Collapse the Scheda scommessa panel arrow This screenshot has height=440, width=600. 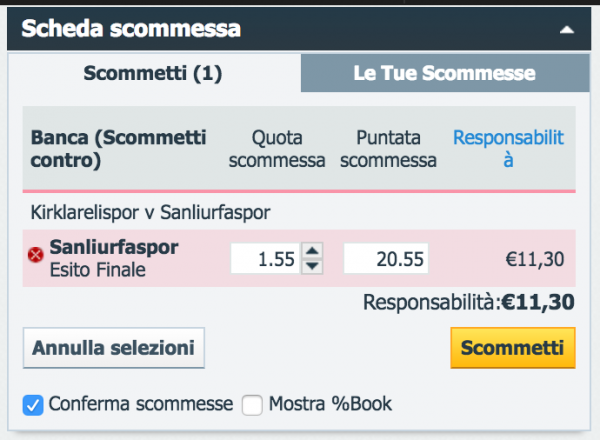coord(567,29)
